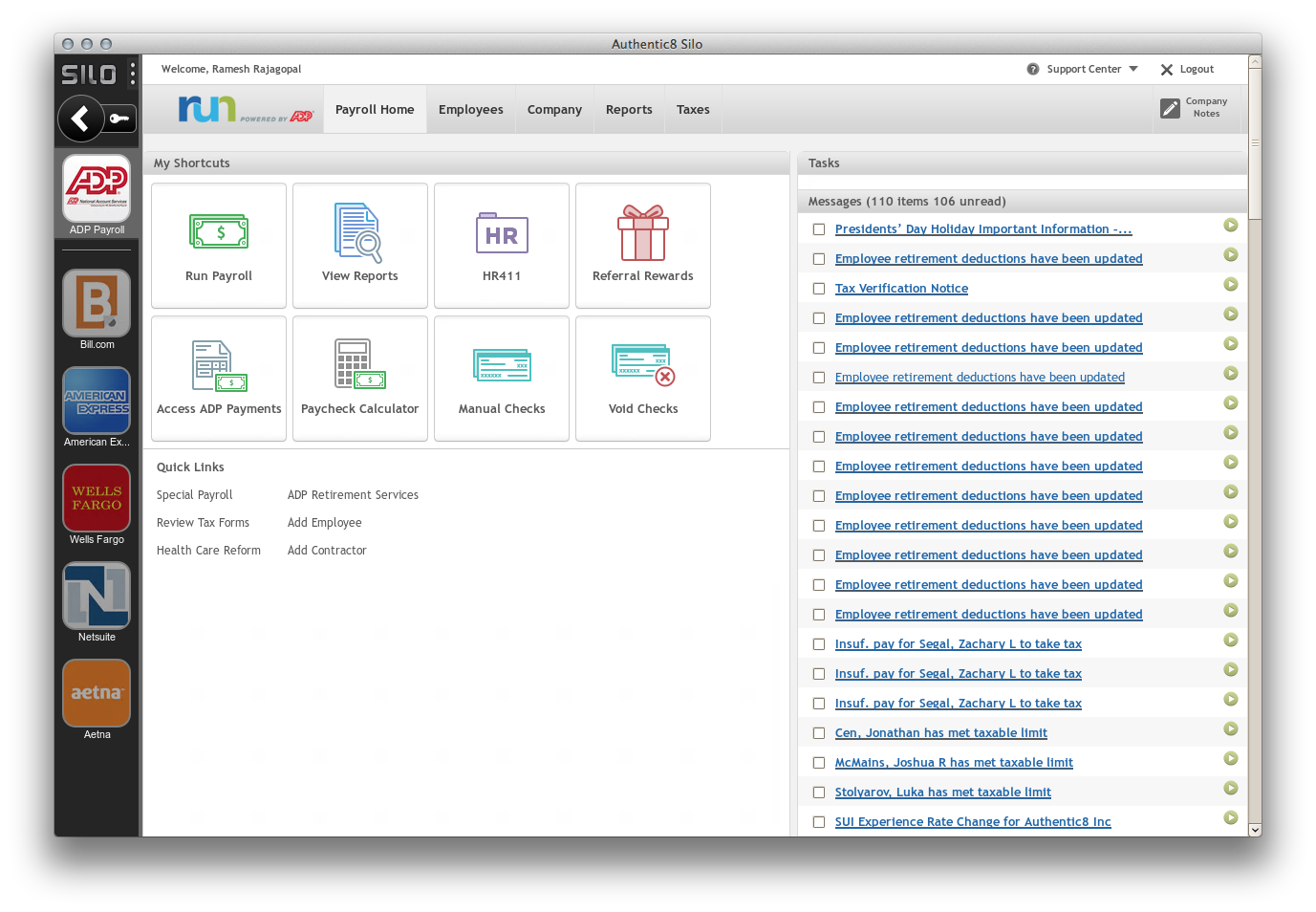The height and width of the screenshot is (912, 1316).
Task: Tick the unread-read Employee retirement deductions checkbox
Action: [x=819, y=378]
